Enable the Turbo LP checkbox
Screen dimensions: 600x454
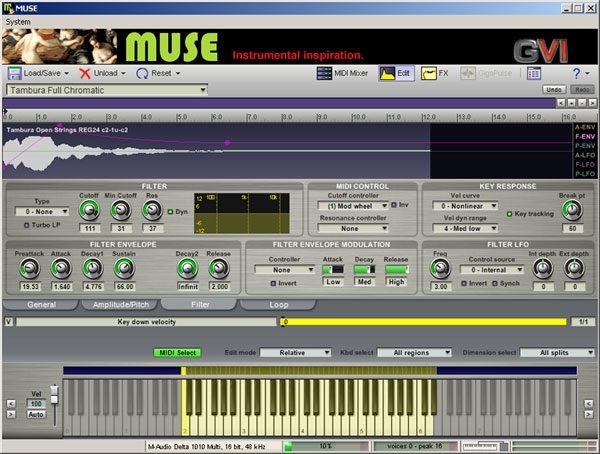click(x=26, y=225)
